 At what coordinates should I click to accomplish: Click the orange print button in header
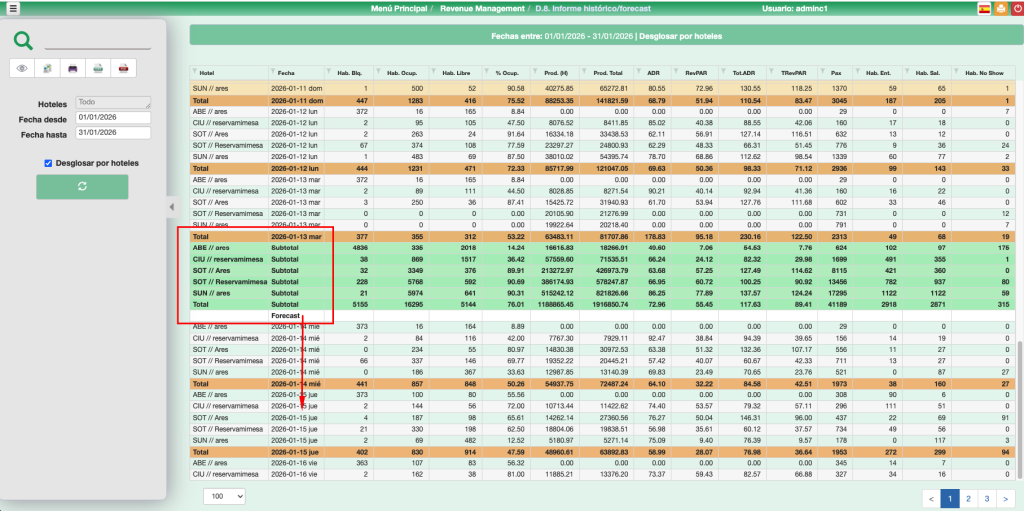point(999,8)
